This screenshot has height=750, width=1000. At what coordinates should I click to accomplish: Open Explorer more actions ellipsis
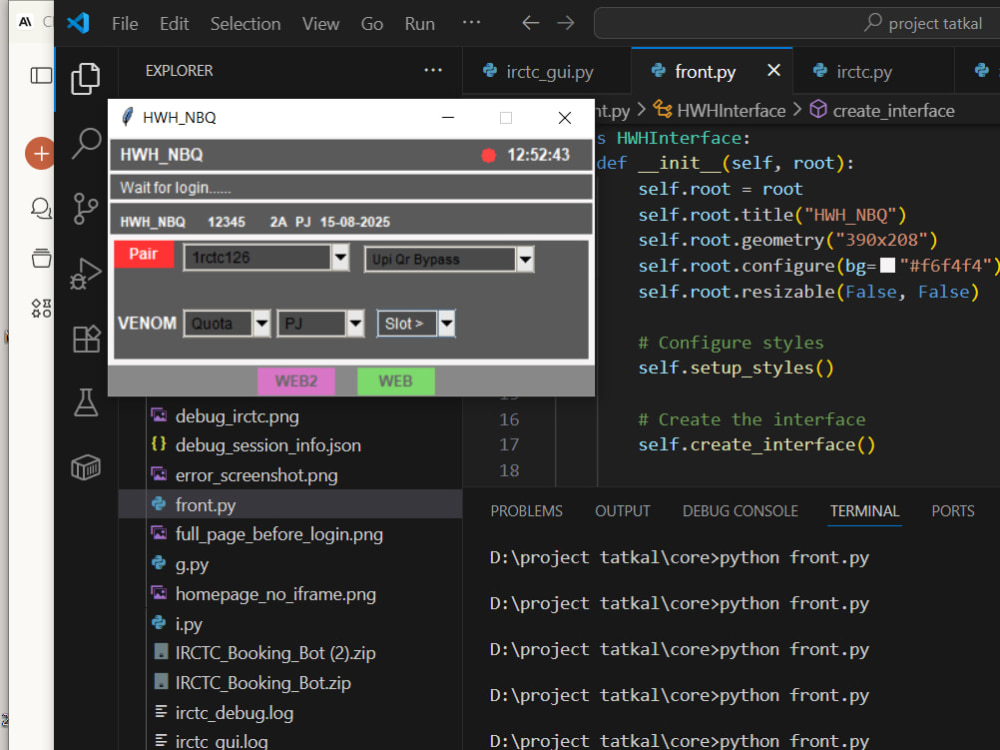pyautogui.click(x=433, y=70)
